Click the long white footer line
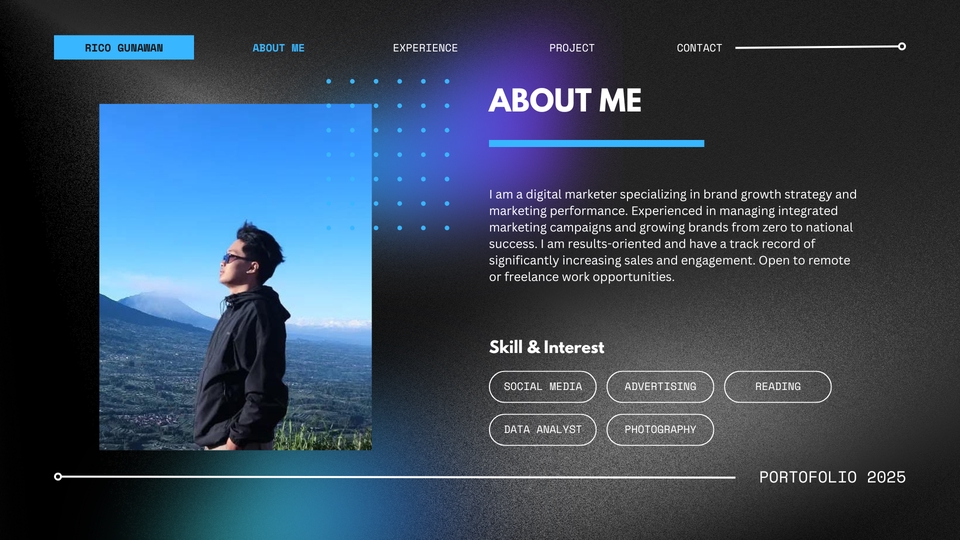 [395, 477]
